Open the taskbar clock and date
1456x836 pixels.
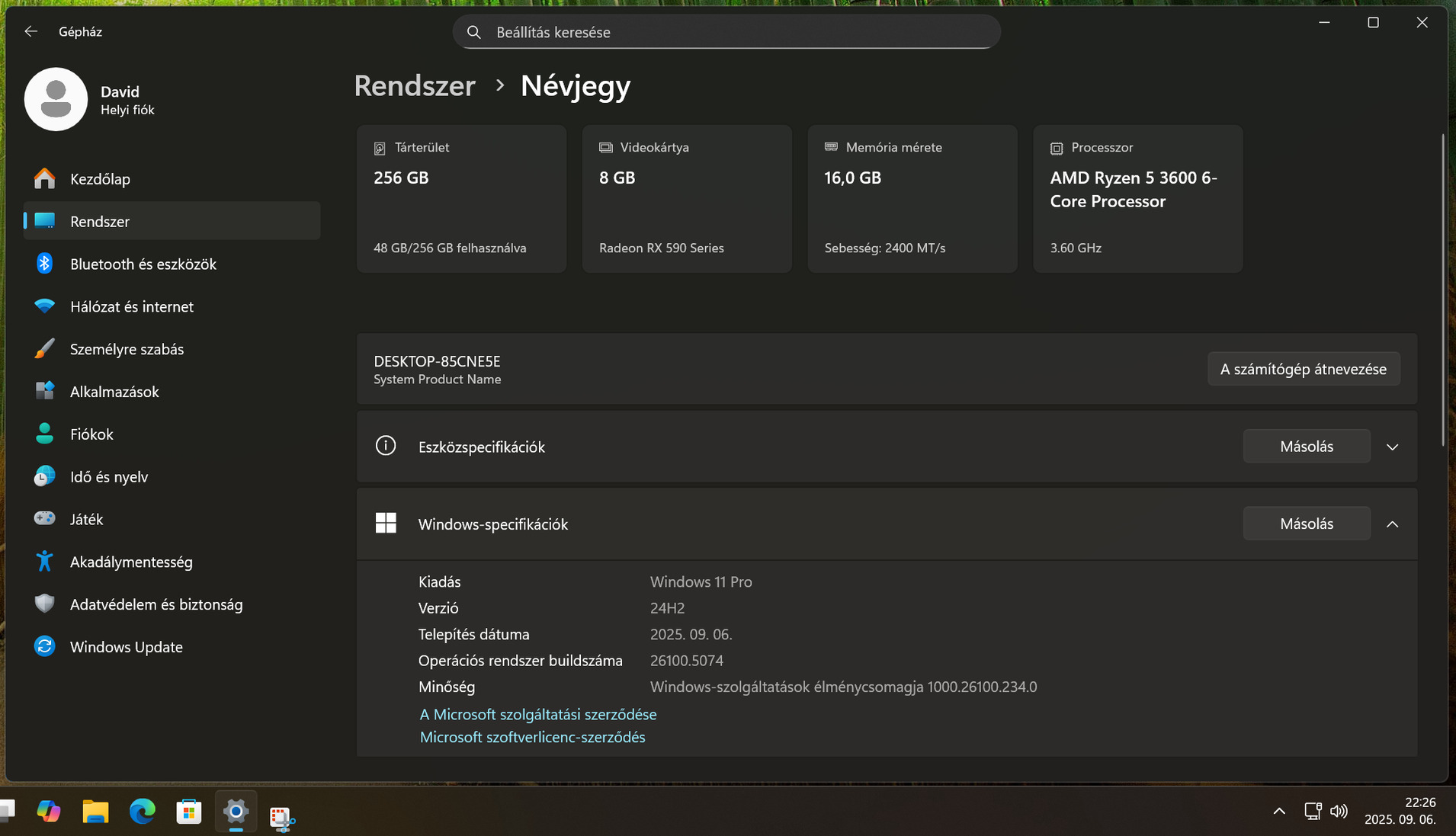click(x=1400, y=811)
